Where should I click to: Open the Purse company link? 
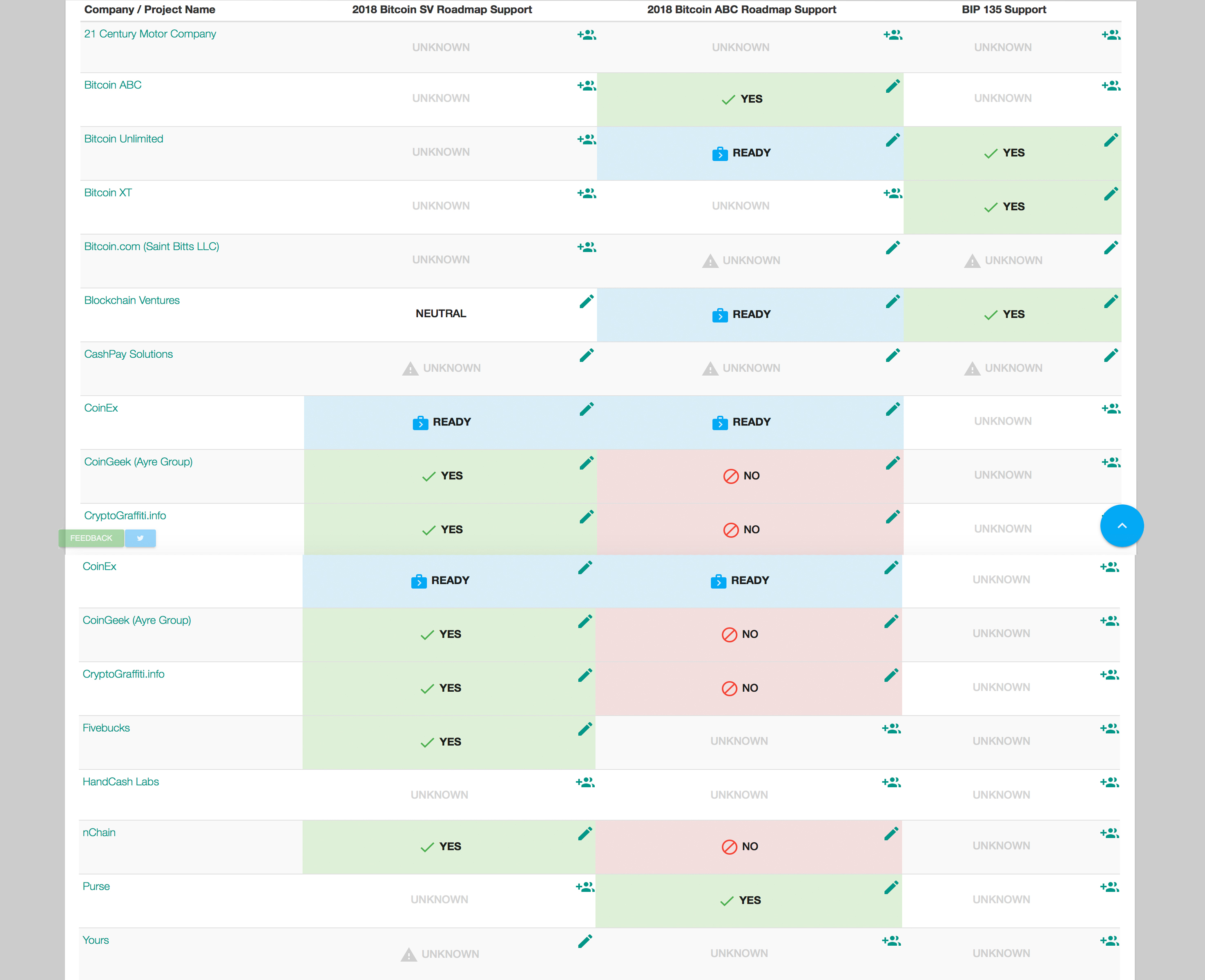pyautogui.click(x=96, y=886)
